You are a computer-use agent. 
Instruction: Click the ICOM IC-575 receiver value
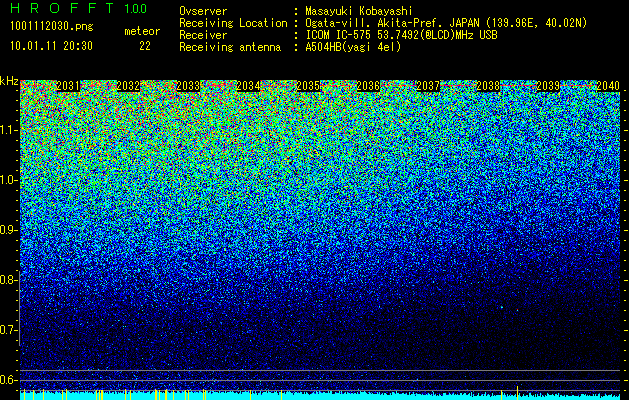pyautogui.click(x=402, y=35)
